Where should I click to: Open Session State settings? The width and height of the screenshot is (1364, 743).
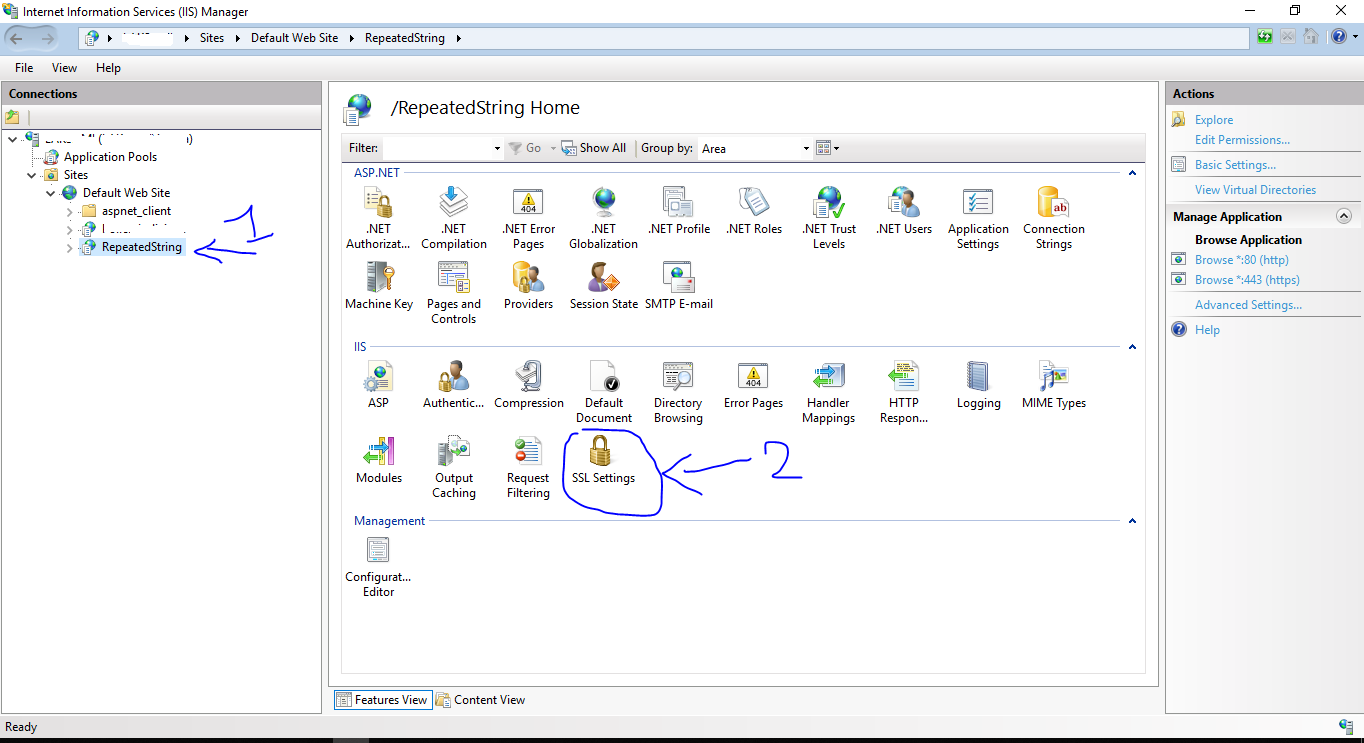[604, 286]
